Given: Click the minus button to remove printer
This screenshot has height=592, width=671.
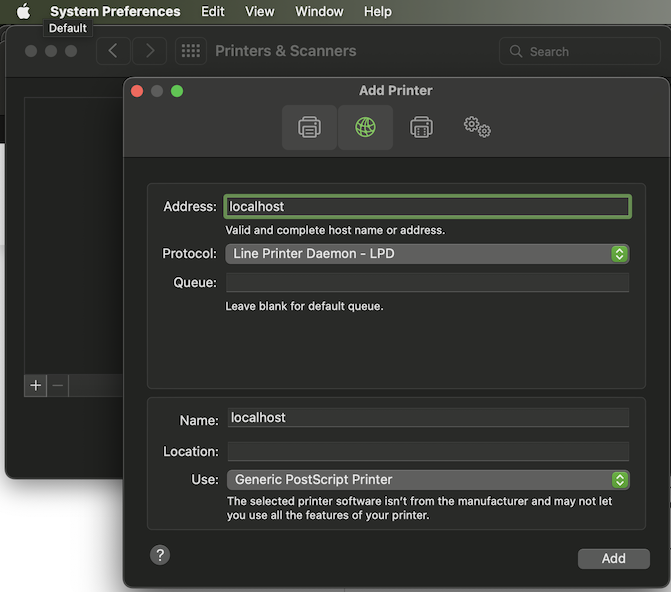Looking at the screenshot, I should pos(58,385).
